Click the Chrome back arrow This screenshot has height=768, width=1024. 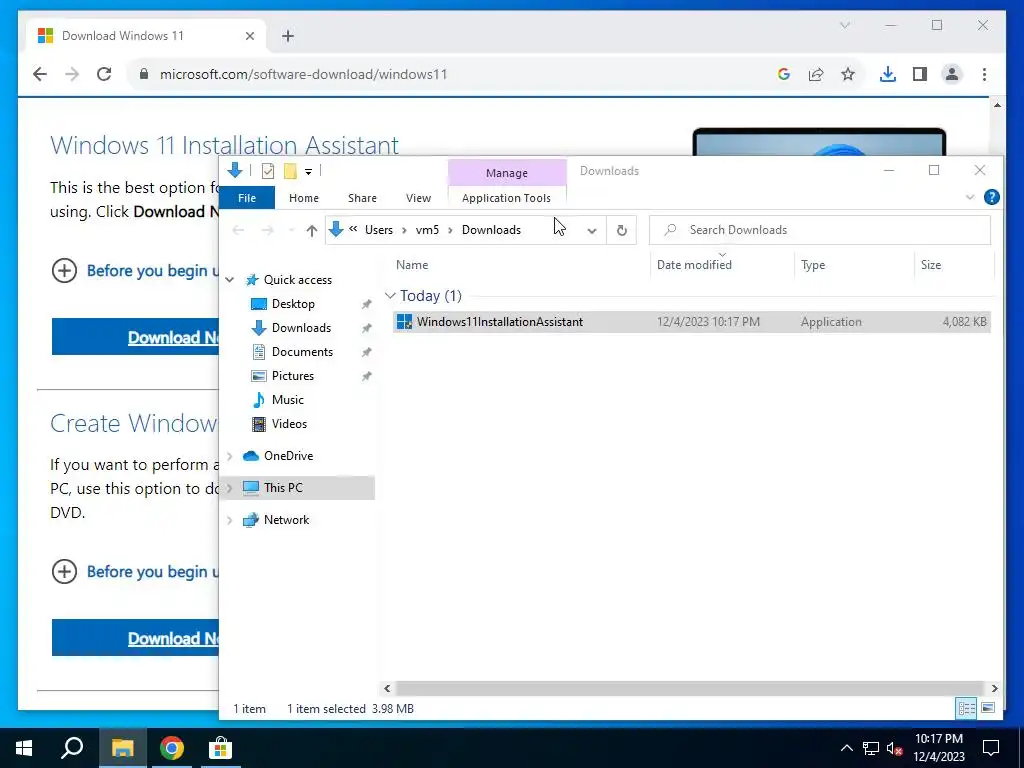[x=40, y=74]
